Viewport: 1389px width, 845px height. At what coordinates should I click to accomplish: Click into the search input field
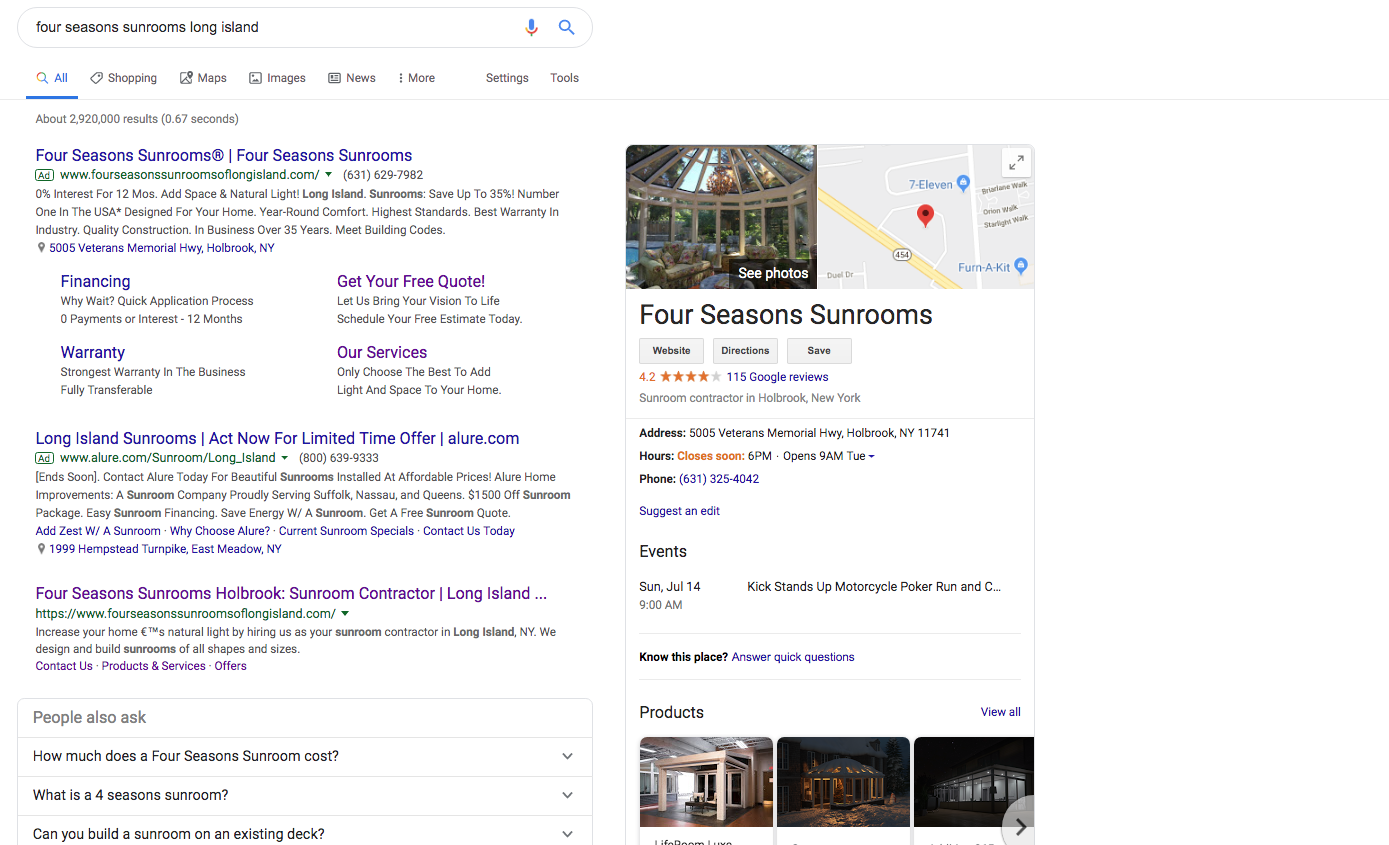tap(270, 28)
